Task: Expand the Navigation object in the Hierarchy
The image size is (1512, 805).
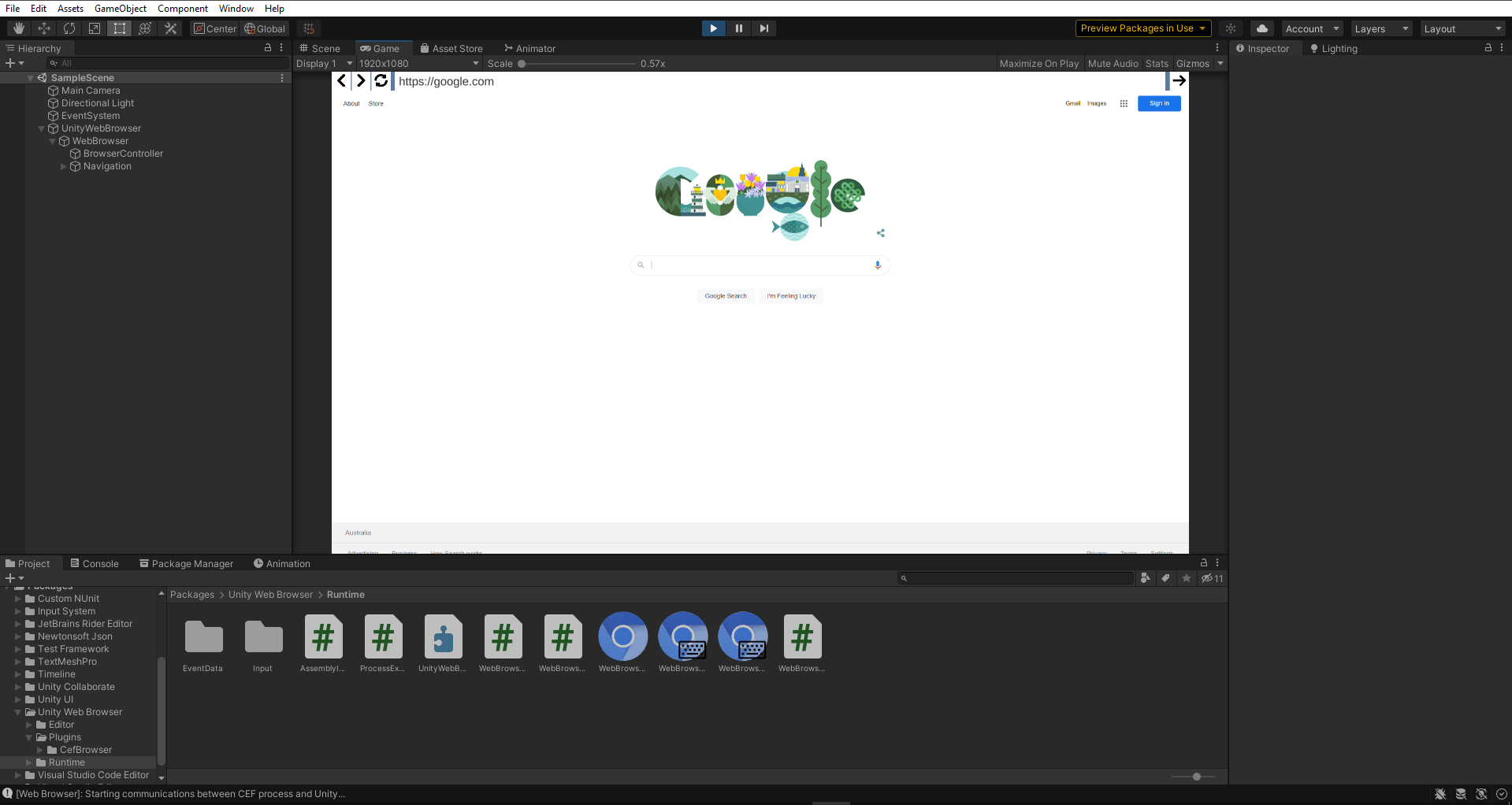Action: 63,166
